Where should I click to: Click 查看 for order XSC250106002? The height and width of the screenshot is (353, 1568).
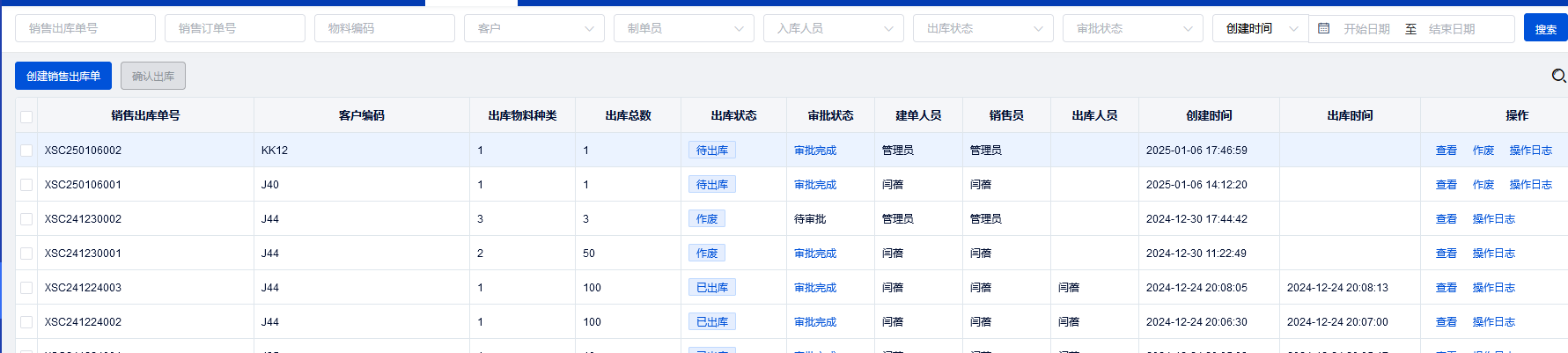(x=1447, y=151)
